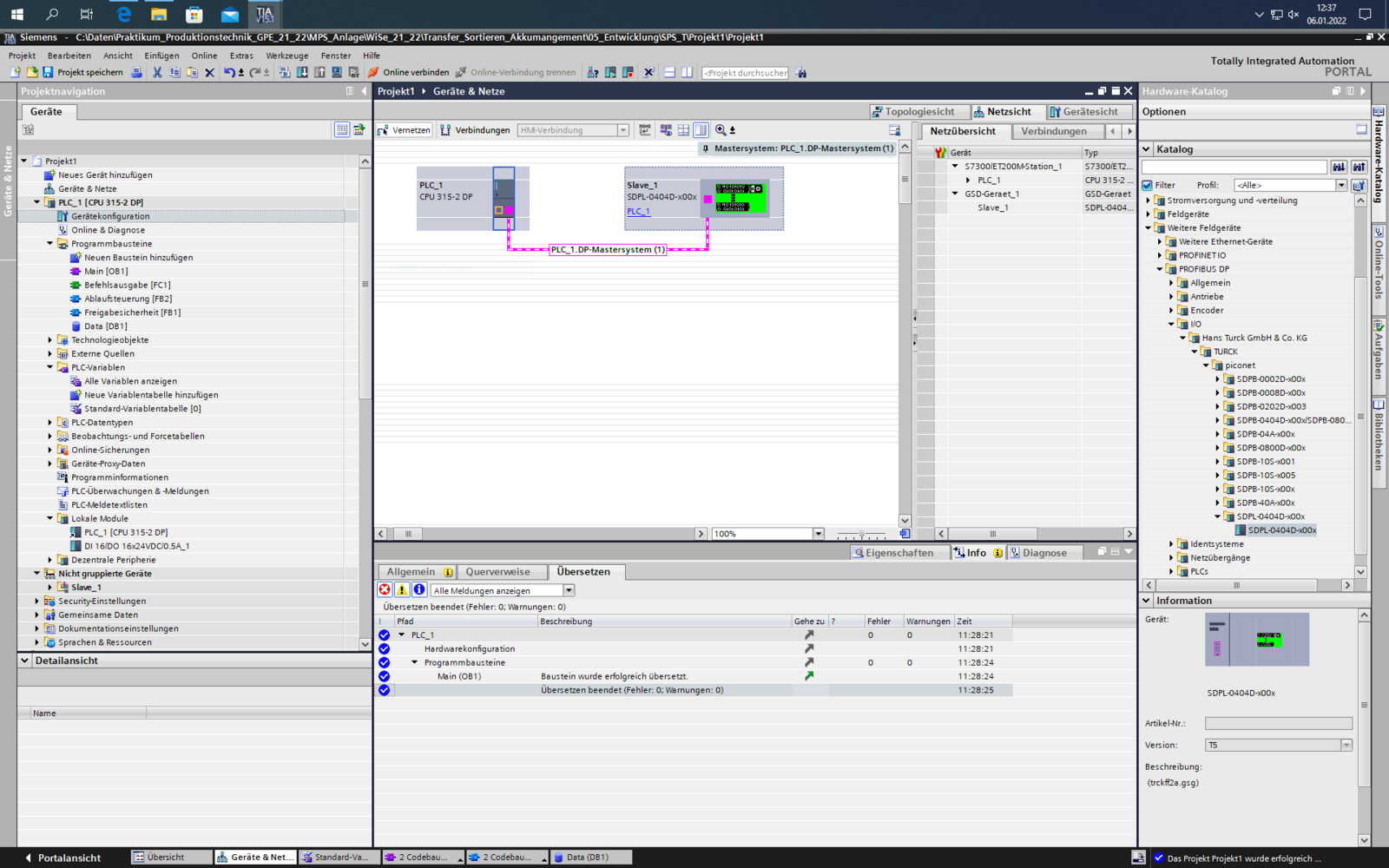Viewport: 1389px width, 868px height.
Task: Open Windows taskbar search
Action: (52, 14)
